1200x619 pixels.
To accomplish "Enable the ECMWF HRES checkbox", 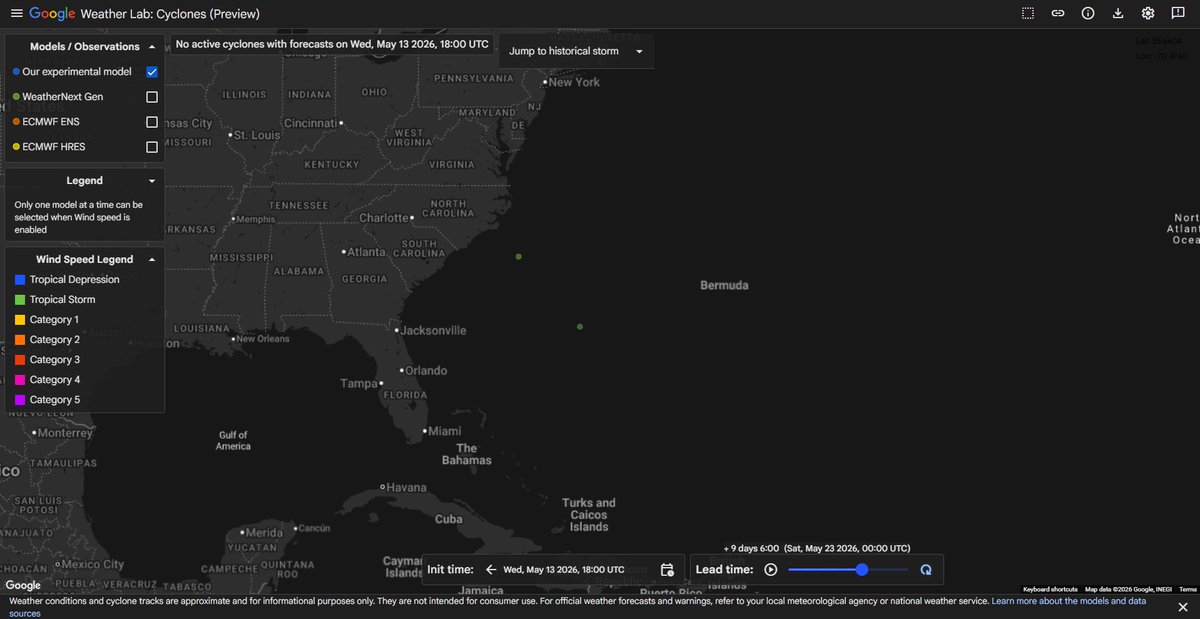I will click(x=152, y=147).
